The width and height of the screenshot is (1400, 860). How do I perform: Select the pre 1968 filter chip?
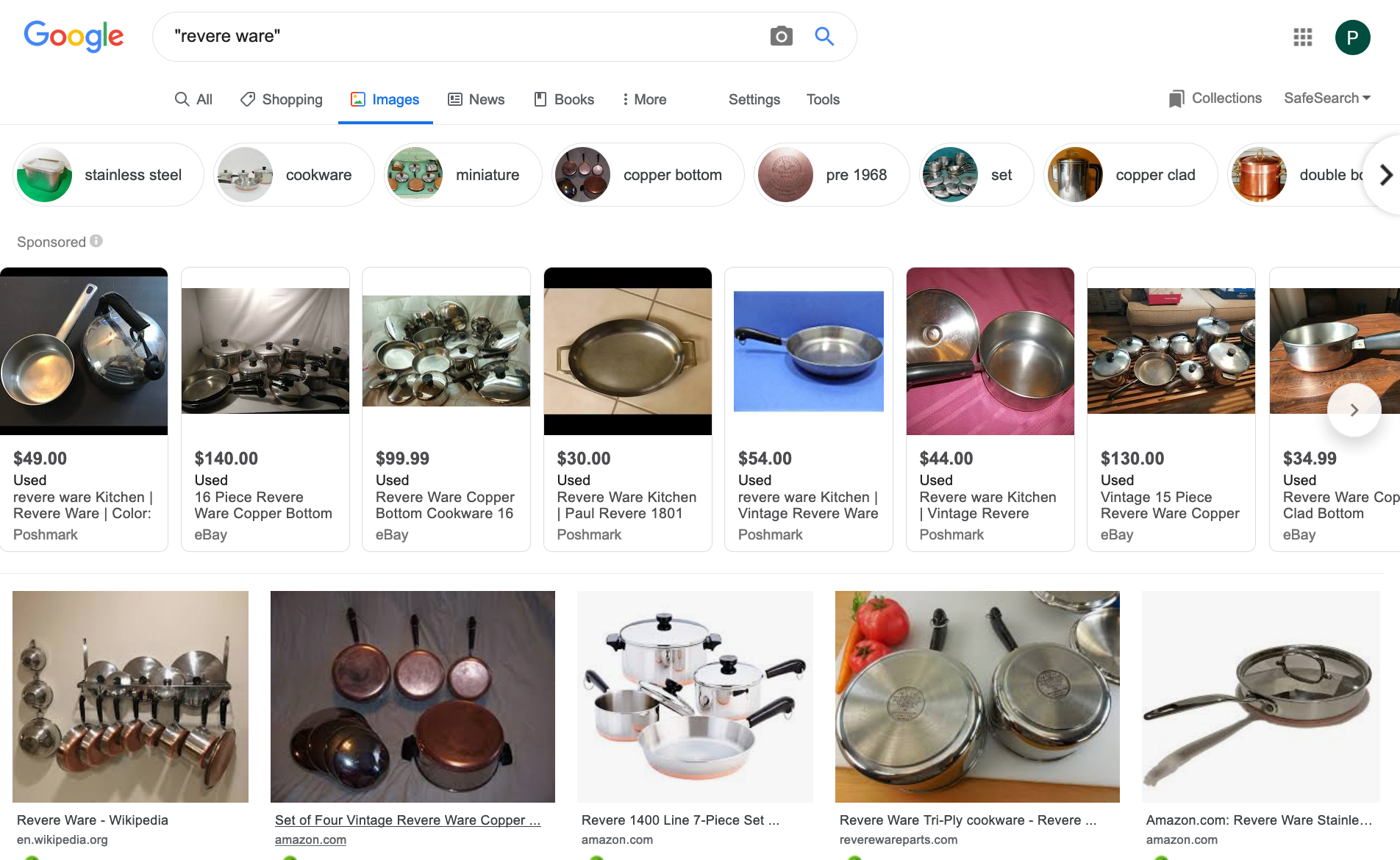[831, 175]
